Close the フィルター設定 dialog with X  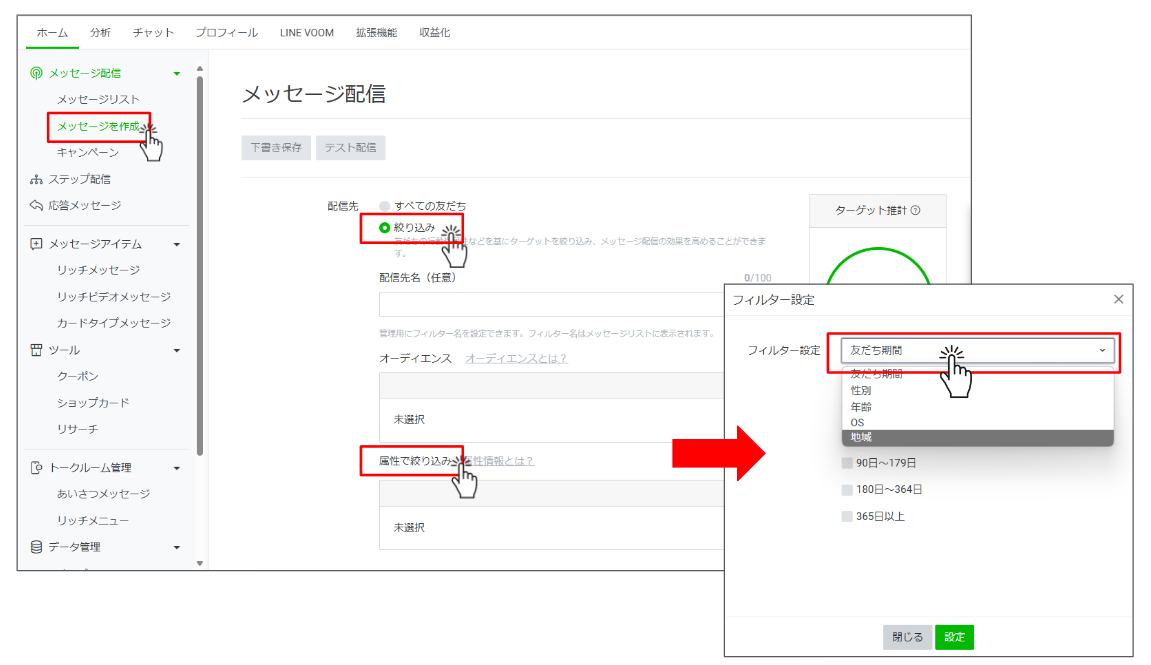tap(1118, 299)
